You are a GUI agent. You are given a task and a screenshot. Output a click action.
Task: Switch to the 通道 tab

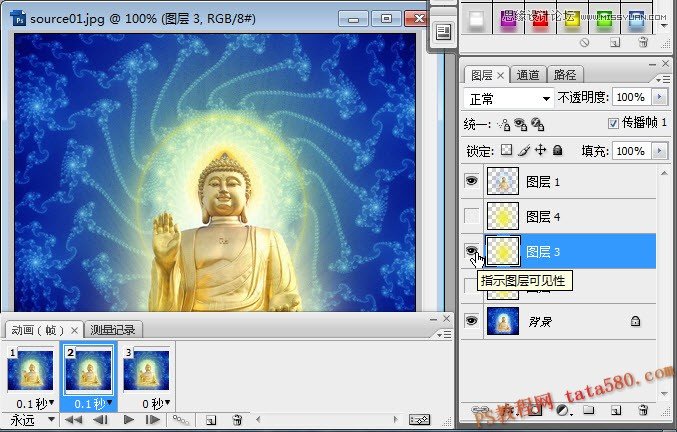pos(528,75)
